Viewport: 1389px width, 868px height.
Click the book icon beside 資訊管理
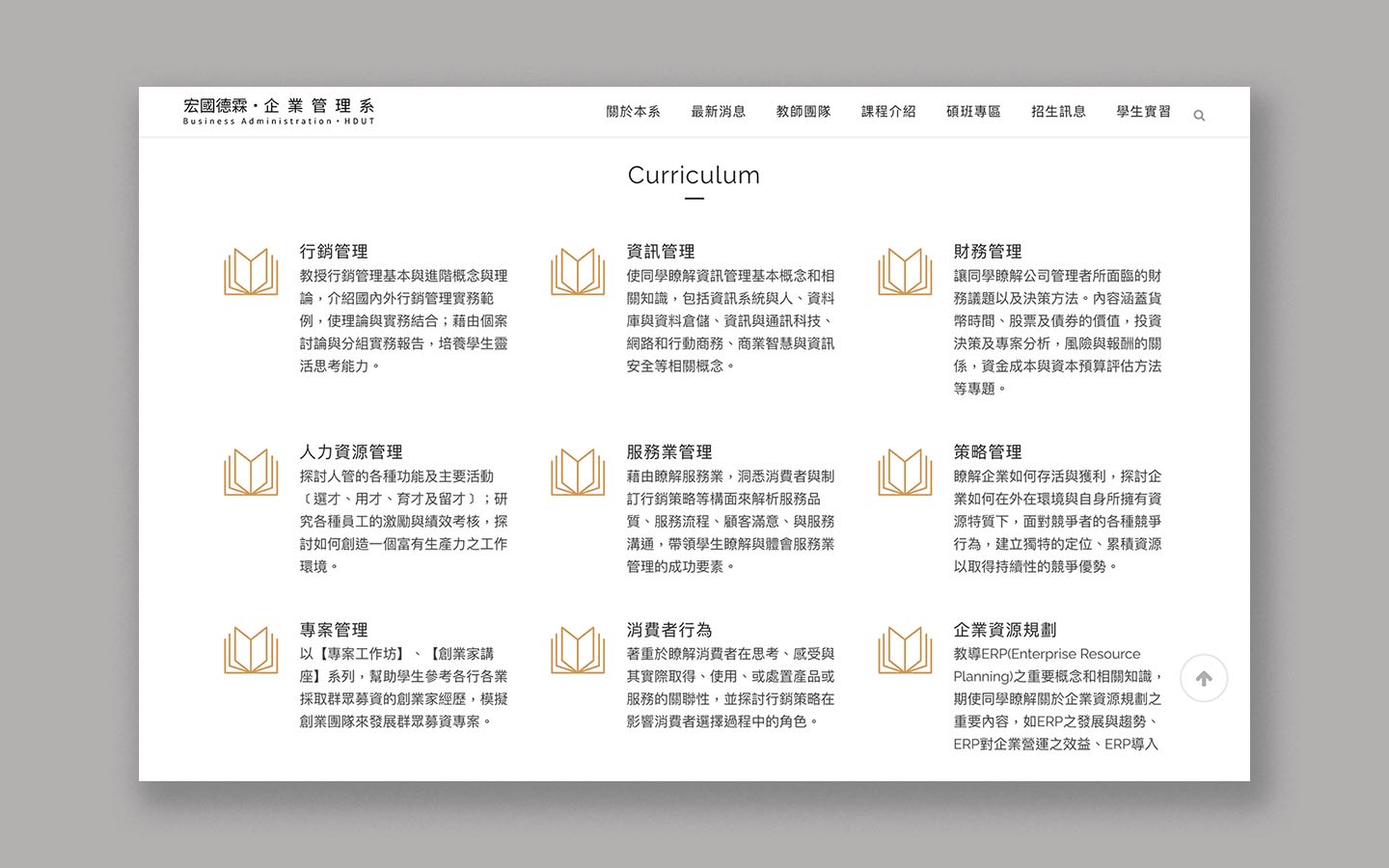(578, 272)
